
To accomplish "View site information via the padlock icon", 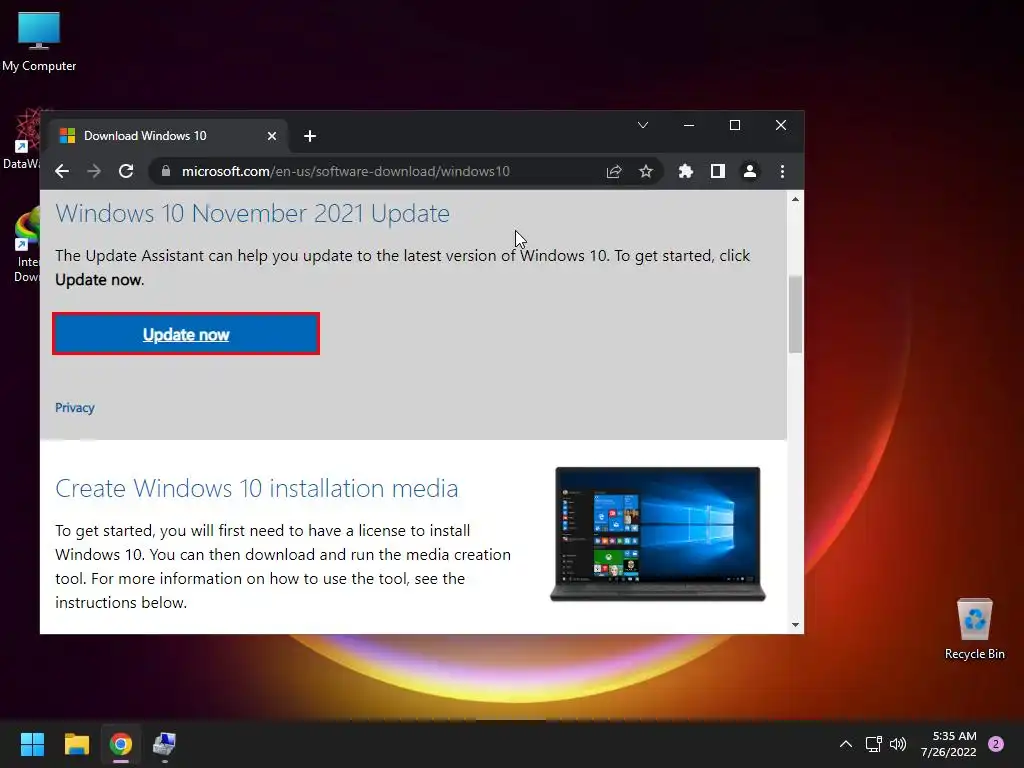I will point(166,171).
